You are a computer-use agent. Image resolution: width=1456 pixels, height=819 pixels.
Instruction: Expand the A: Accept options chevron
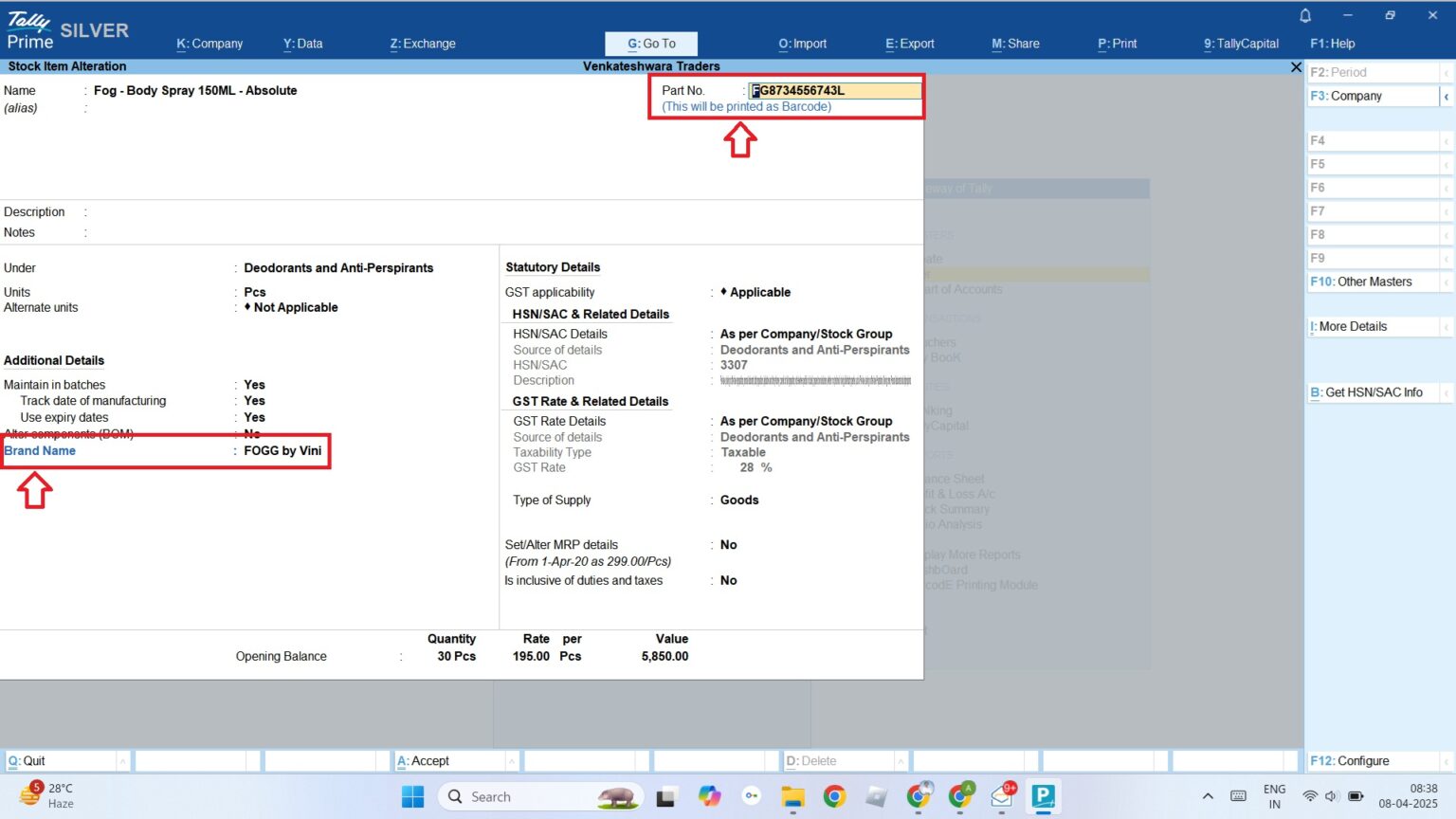[x=512, y=760]
